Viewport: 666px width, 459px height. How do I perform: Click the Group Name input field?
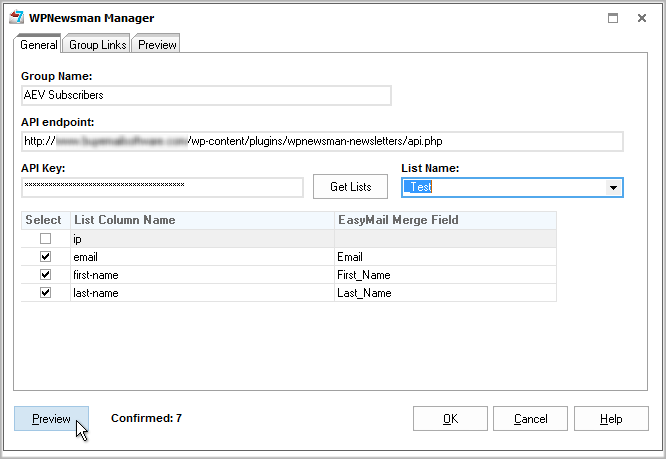(x=206, y=95)
